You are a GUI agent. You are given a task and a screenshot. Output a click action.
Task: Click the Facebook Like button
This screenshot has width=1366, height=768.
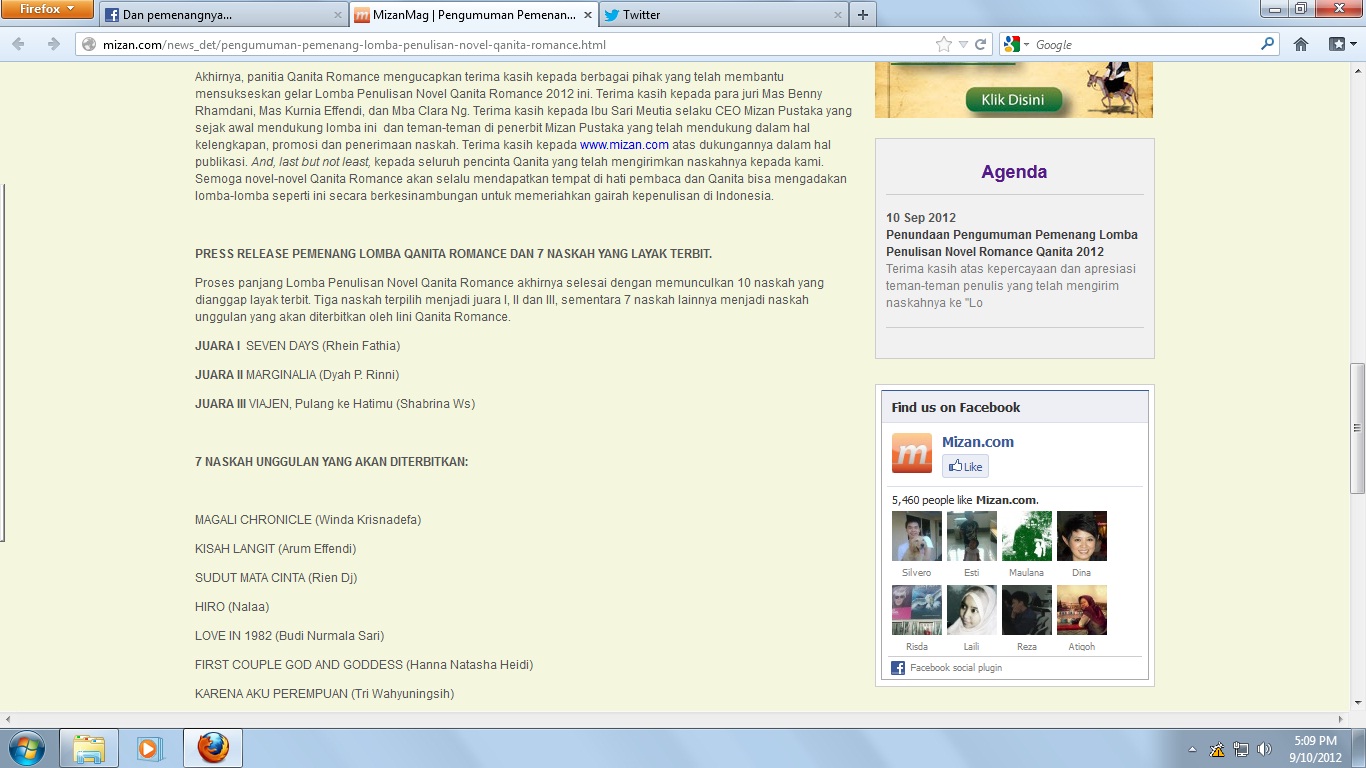965,466
